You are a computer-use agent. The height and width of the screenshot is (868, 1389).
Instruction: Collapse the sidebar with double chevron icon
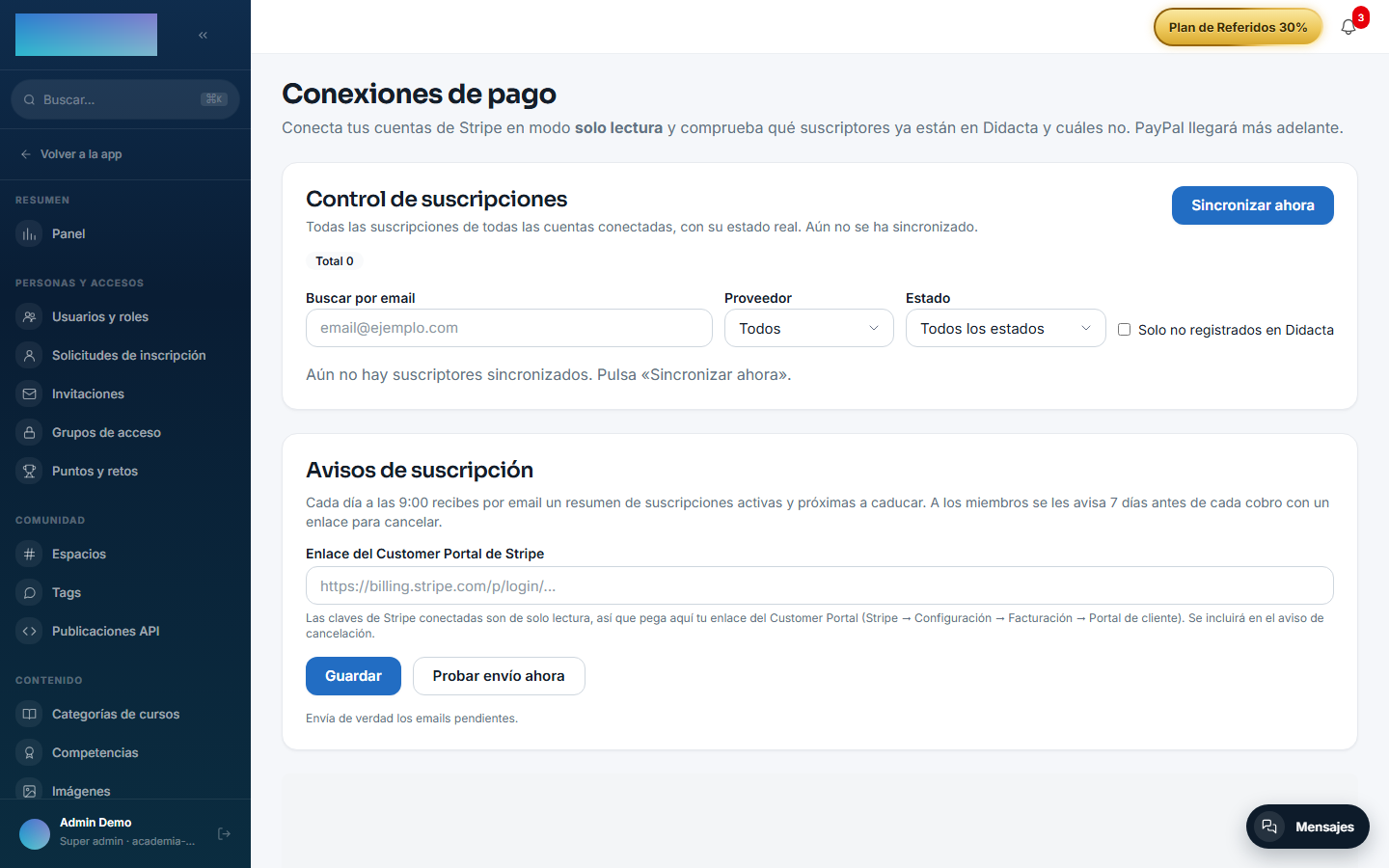coord(203,35)
